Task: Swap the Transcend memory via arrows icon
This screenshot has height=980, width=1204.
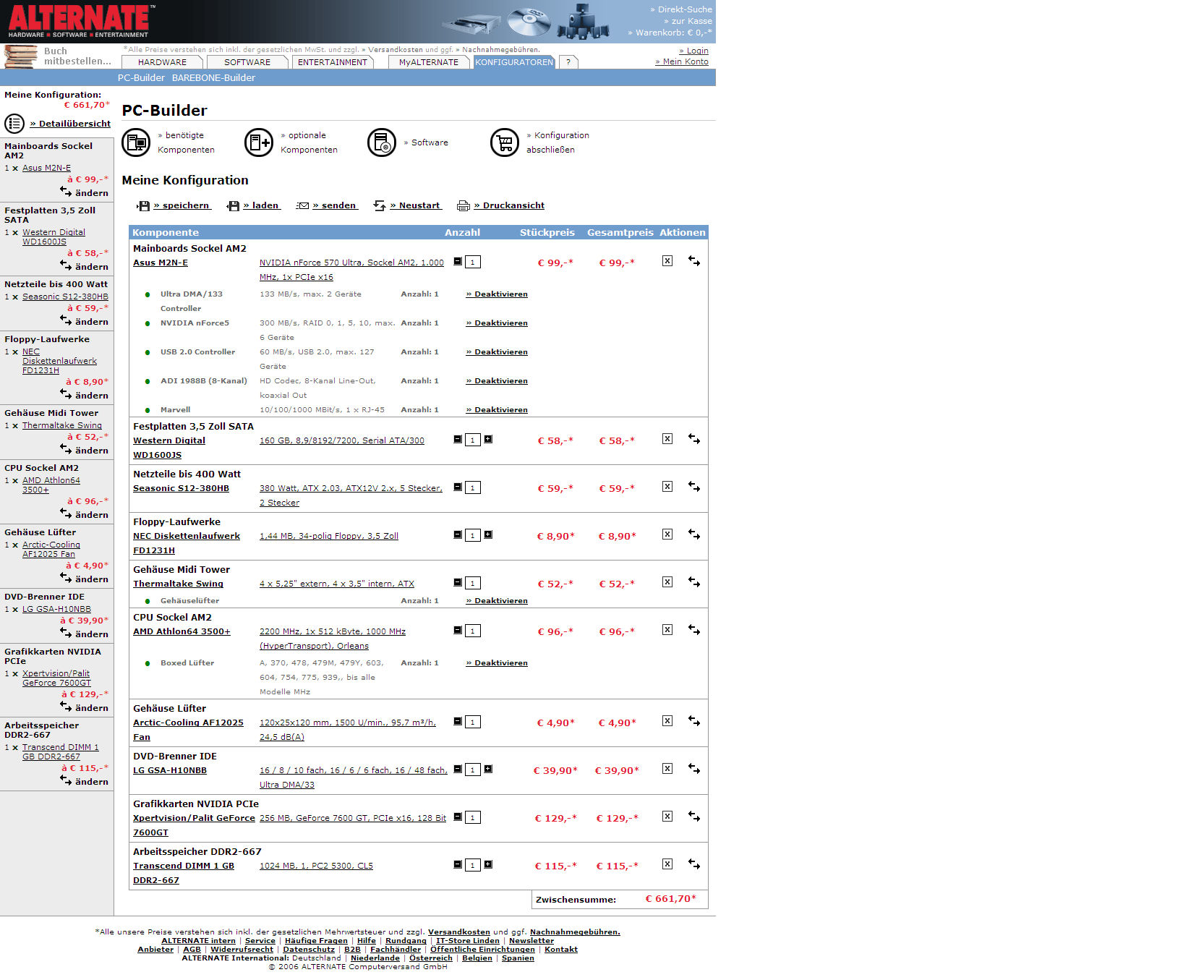Action: pos(694,864)
